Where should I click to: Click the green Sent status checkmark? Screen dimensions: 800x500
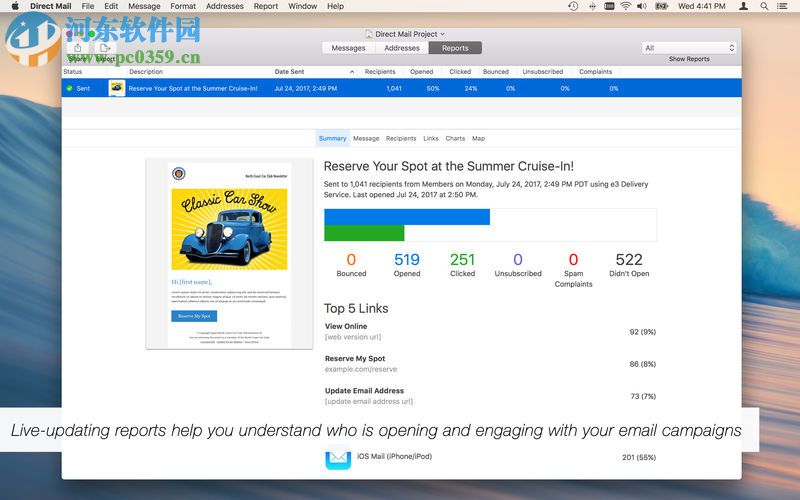(x=69, y=88)
